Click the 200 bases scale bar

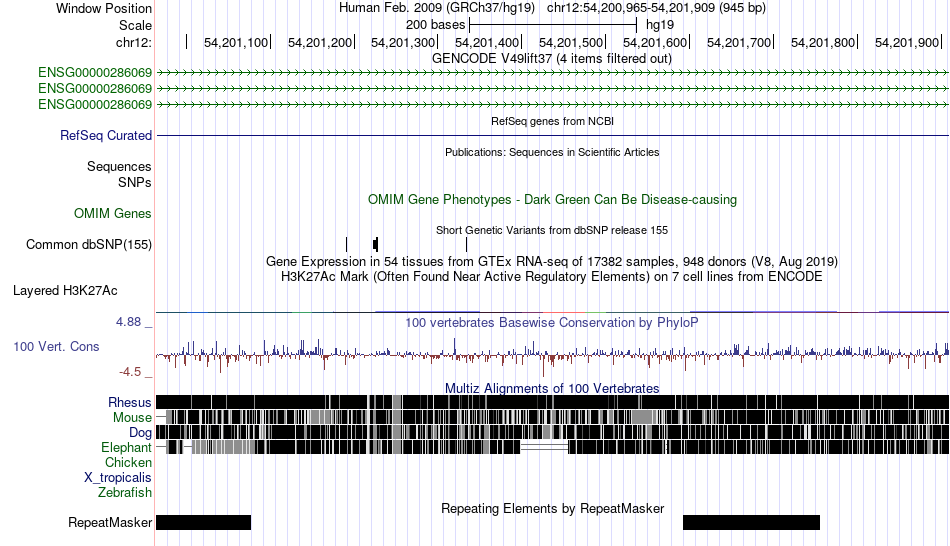553,25
